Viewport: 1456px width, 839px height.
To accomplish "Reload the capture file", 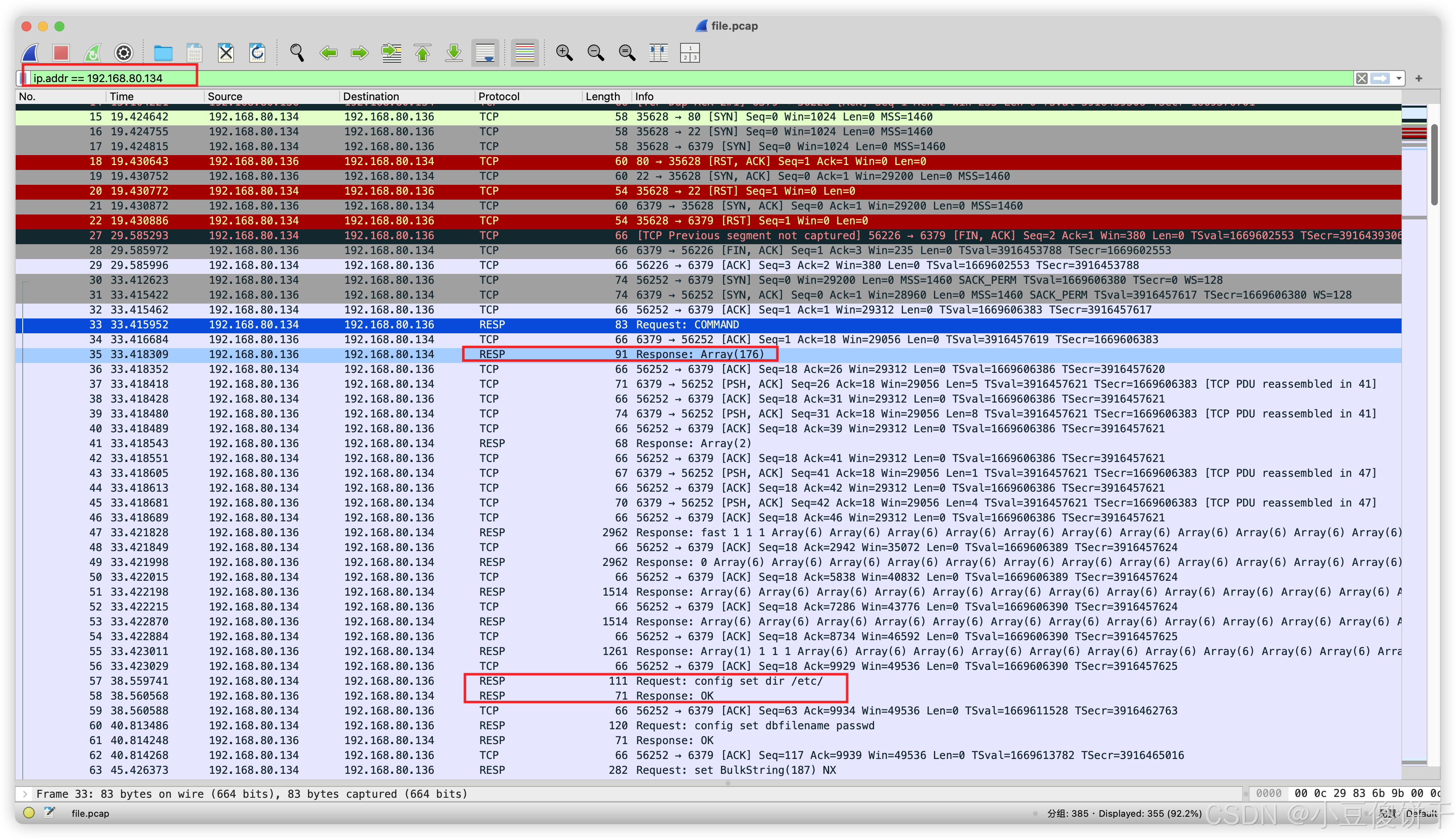I will click(257, 52).
